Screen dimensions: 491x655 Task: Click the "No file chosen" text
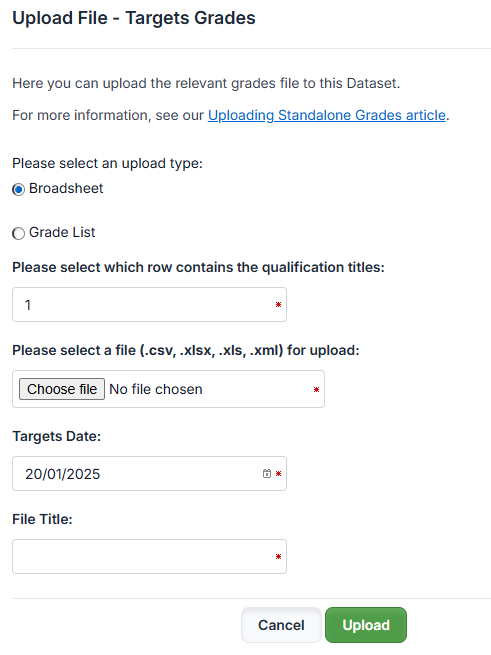click(x=156, y=389)
